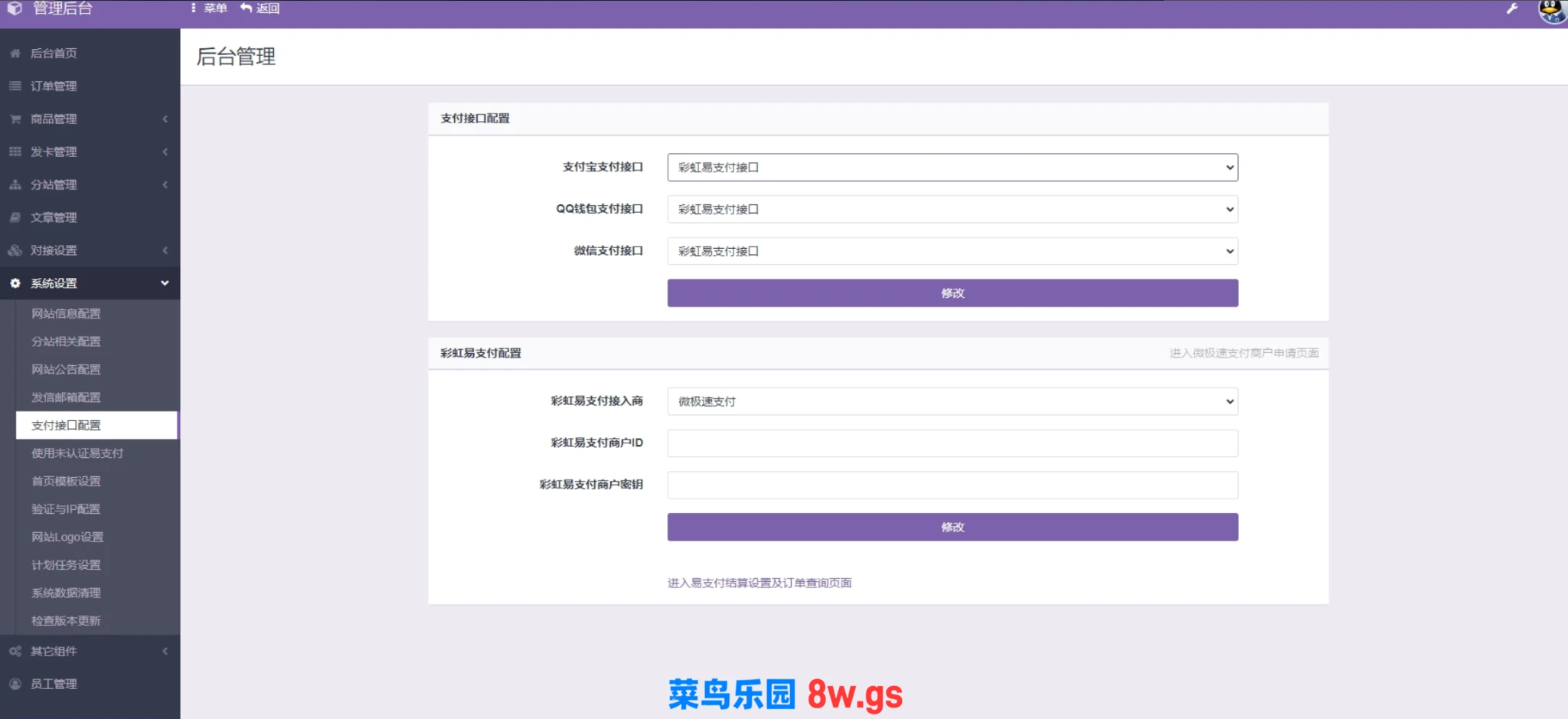Click the gear icon next to 系统设置
This screenshot has height=719, width=1568.
coord(15,284)
